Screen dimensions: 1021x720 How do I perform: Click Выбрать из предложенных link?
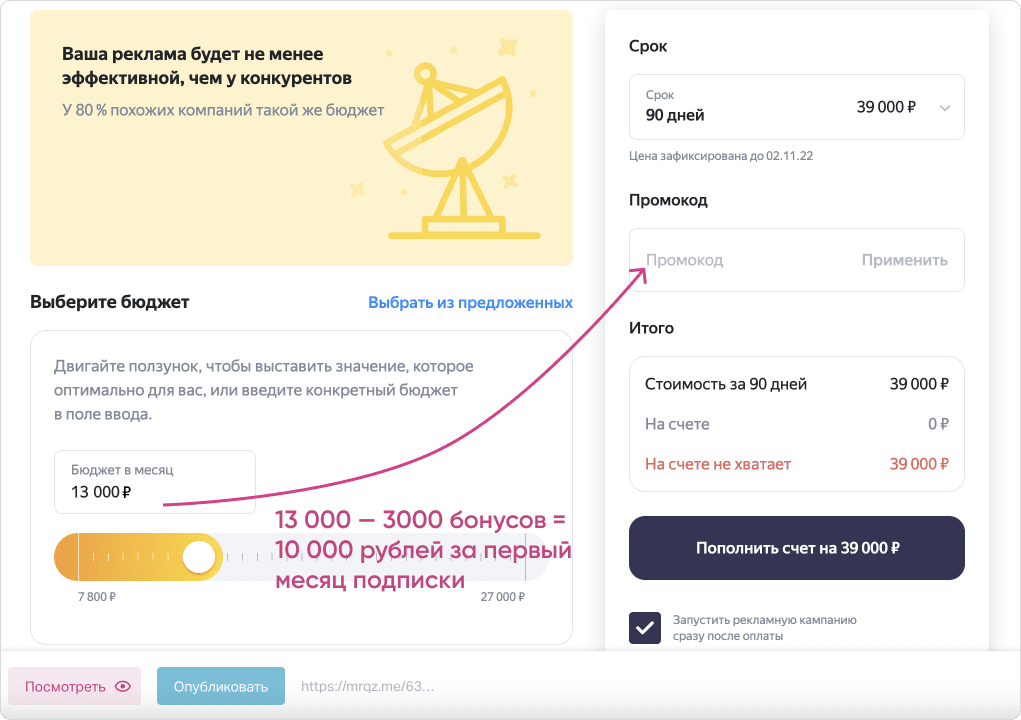[470, 302]
